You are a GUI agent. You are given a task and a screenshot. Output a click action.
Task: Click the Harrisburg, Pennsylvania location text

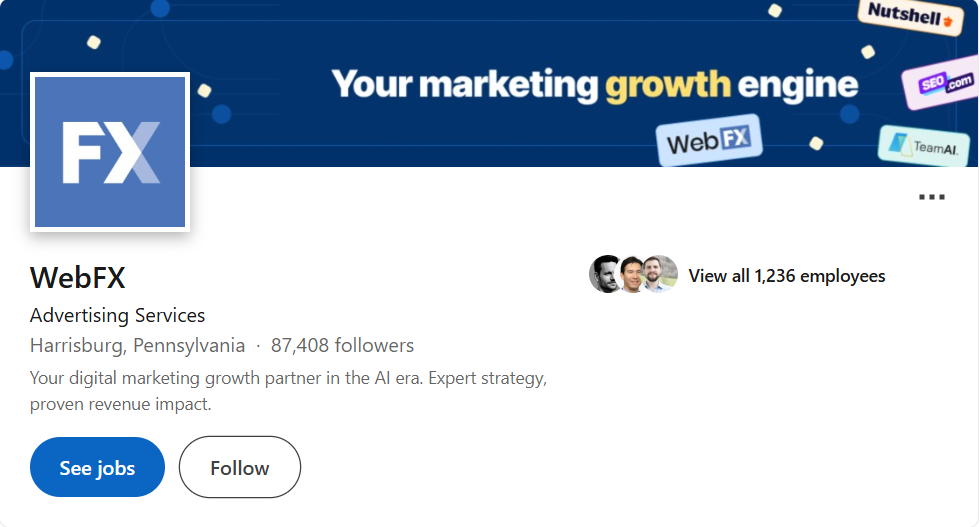[x=138, y=346]
